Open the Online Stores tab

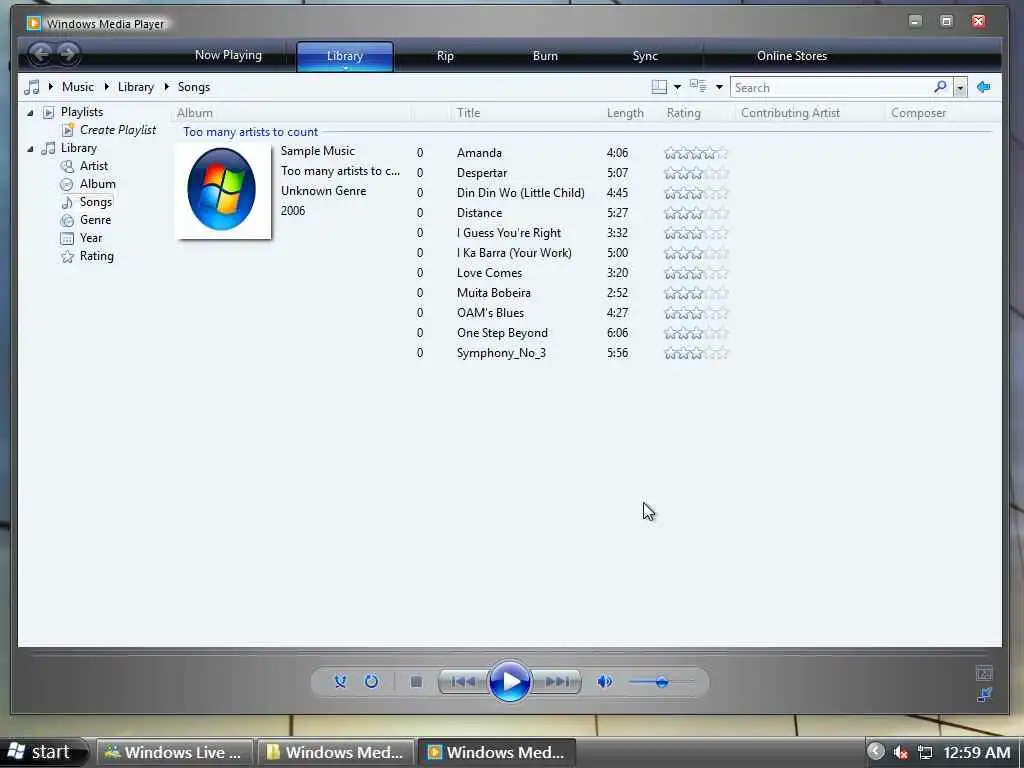792,56
